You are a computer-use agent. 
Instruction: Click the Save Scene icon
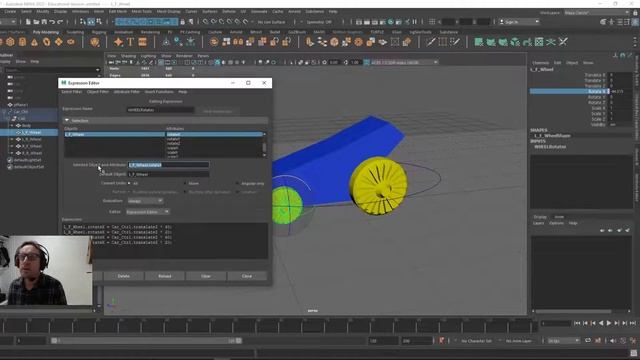tap(44, 22)
